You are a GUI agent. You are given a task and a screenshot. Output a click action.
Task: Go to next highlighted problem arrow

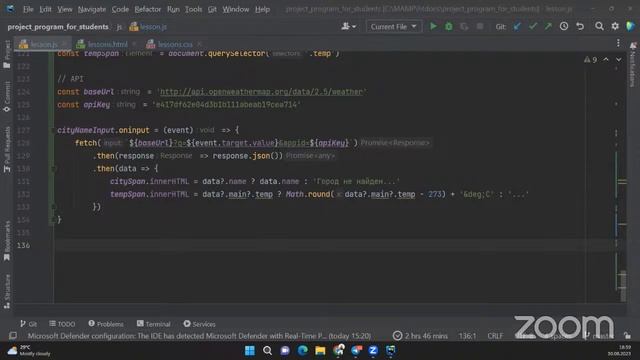coord(619,60)
